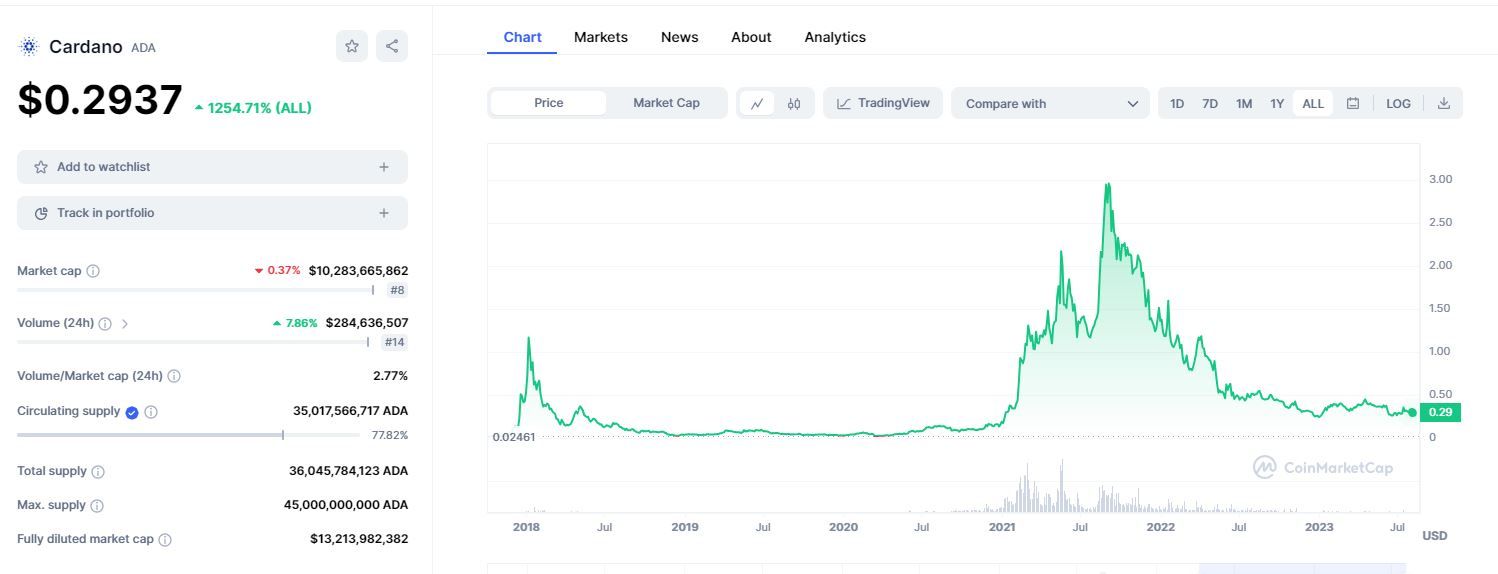Image resolution: width=1498 pixels, height=574 pixels.
Task: Click the circulating supply progress bar
Action: (x=188, y=435)
